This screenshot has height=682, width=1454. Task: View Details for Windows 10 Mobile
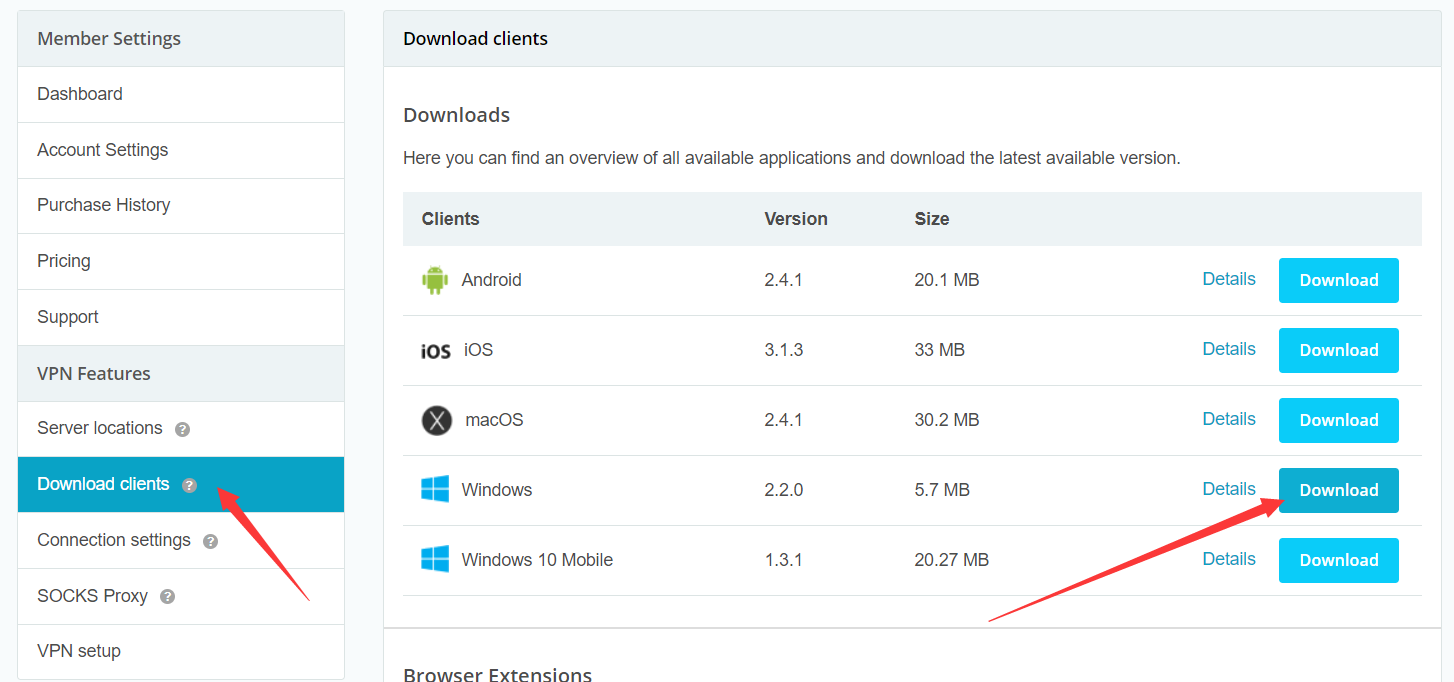(1229, 559)
